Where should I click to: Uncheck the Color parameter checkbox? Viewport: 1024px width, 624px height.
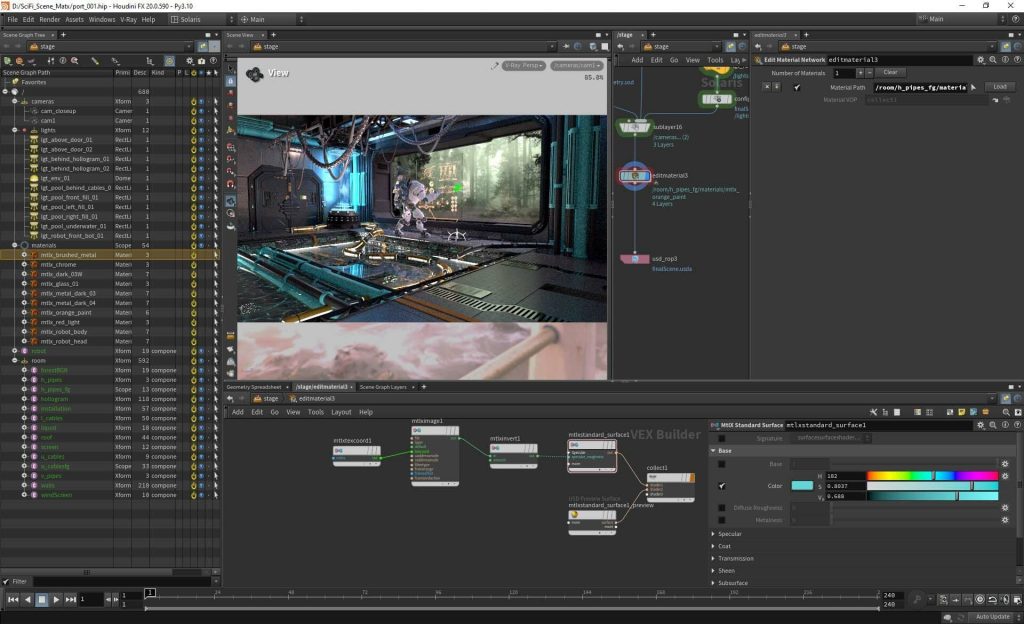tap(721, 486)
